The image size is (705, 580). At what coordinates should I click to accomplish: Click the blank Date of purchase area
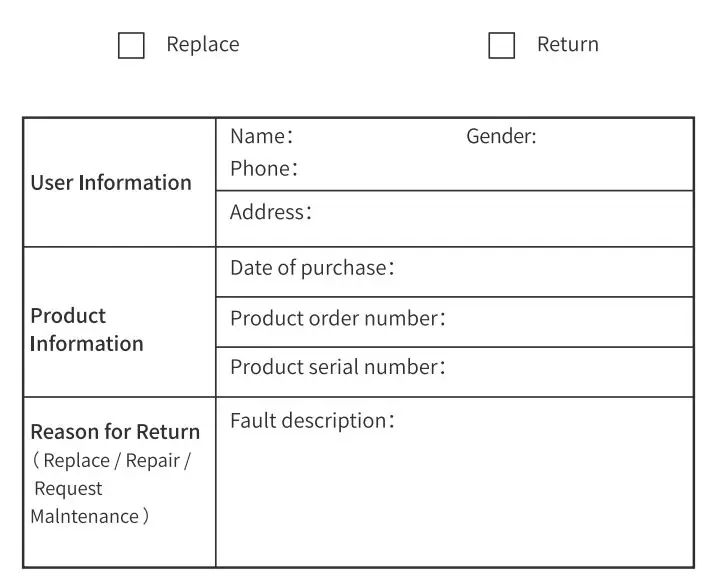(x=540, y=269)
